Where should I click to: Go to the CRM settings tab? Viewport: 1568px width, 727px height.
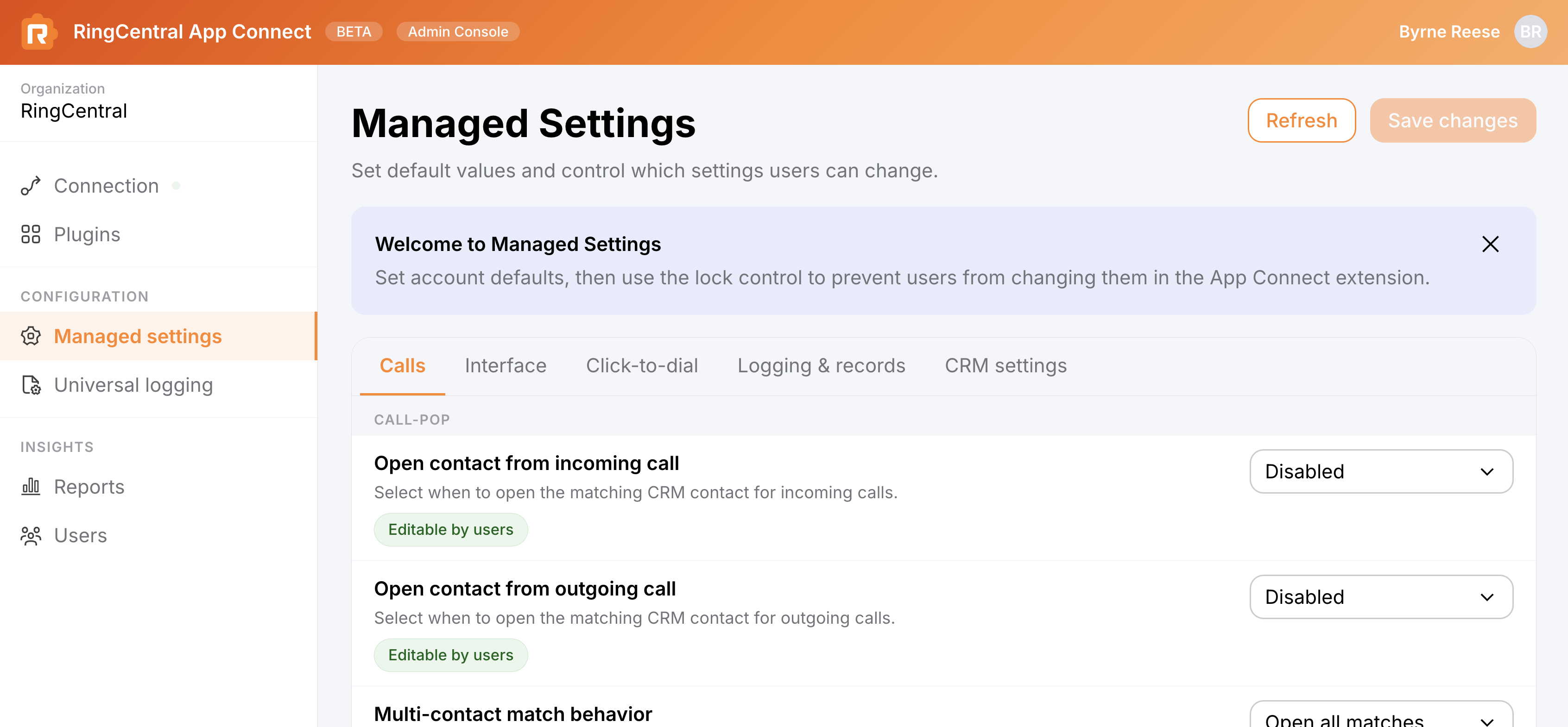(x=1005, y=366)
